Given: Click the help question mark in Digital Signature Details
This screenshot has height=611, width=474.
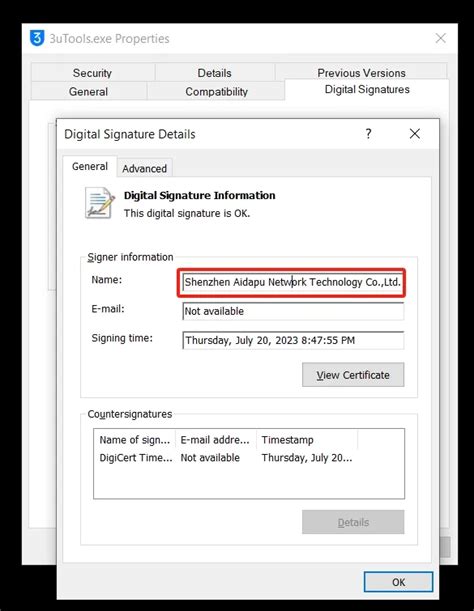Looking at the screenshot, I should click(368, 134).
